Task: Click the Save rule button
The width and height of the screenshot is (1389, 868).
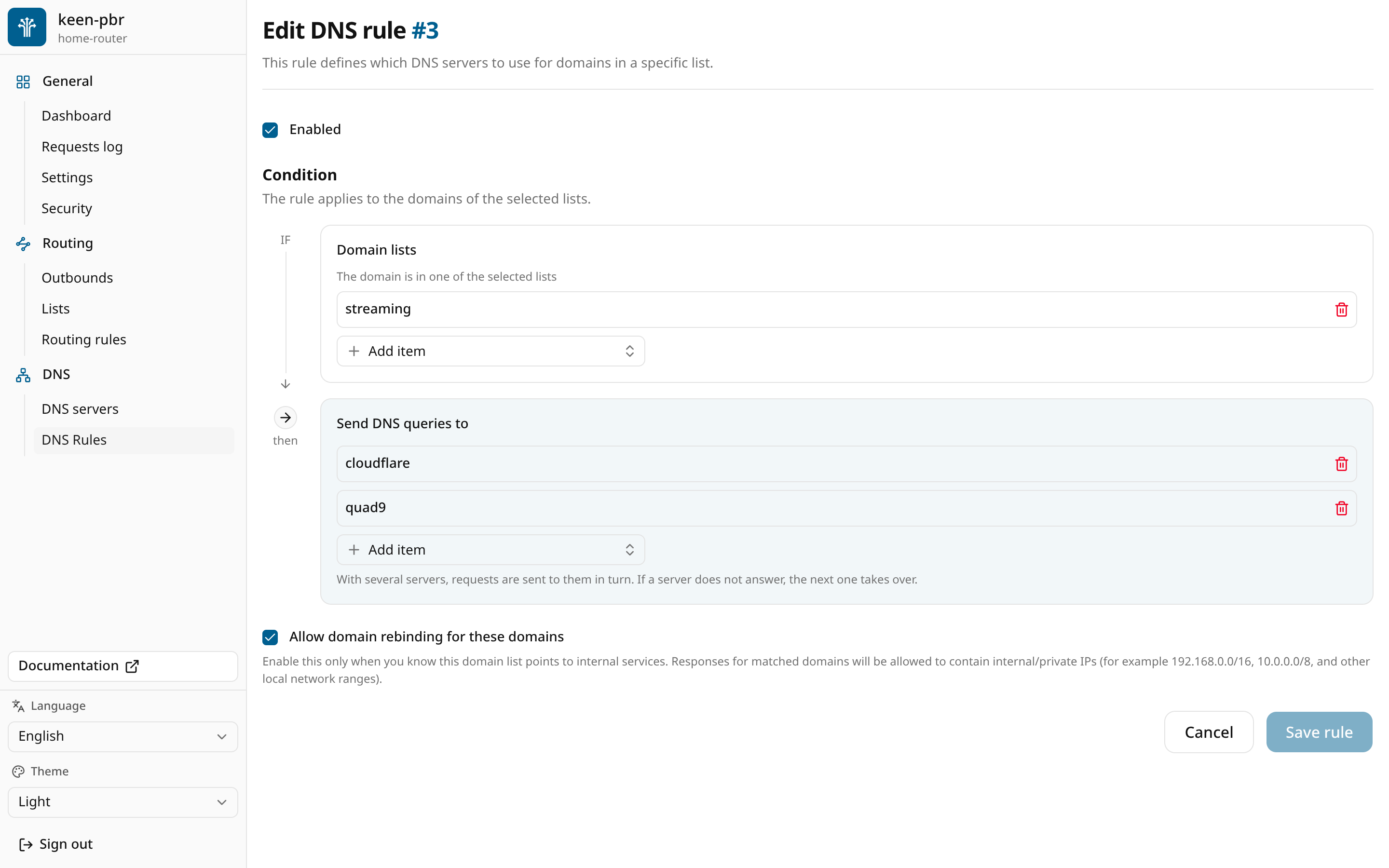Action: 1319,732
